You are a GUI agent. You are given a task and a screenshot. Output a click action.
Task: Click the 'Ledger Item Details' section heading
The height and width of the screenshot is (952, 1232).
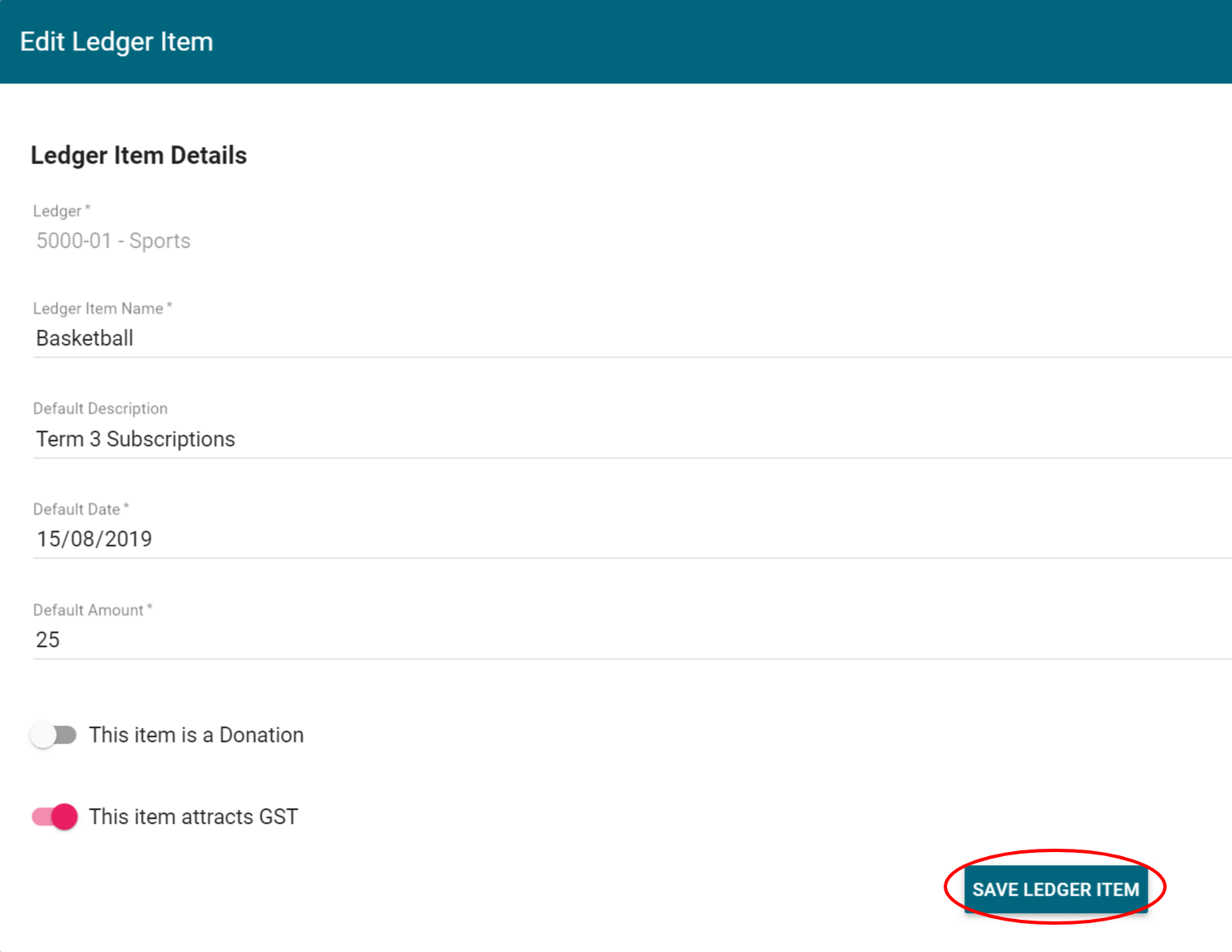(139, 155)
